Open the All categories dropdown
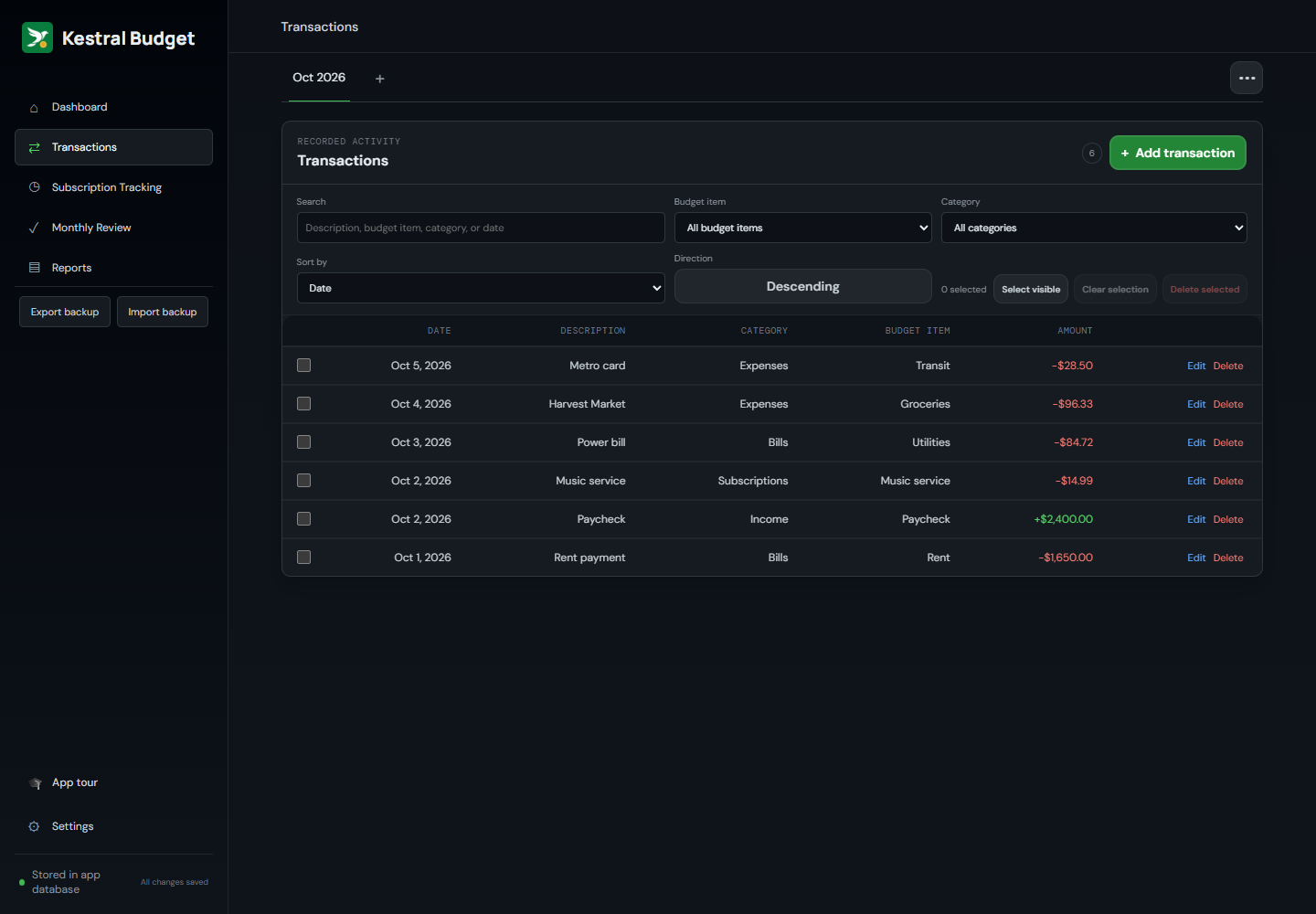 (x=1094, y=228)
